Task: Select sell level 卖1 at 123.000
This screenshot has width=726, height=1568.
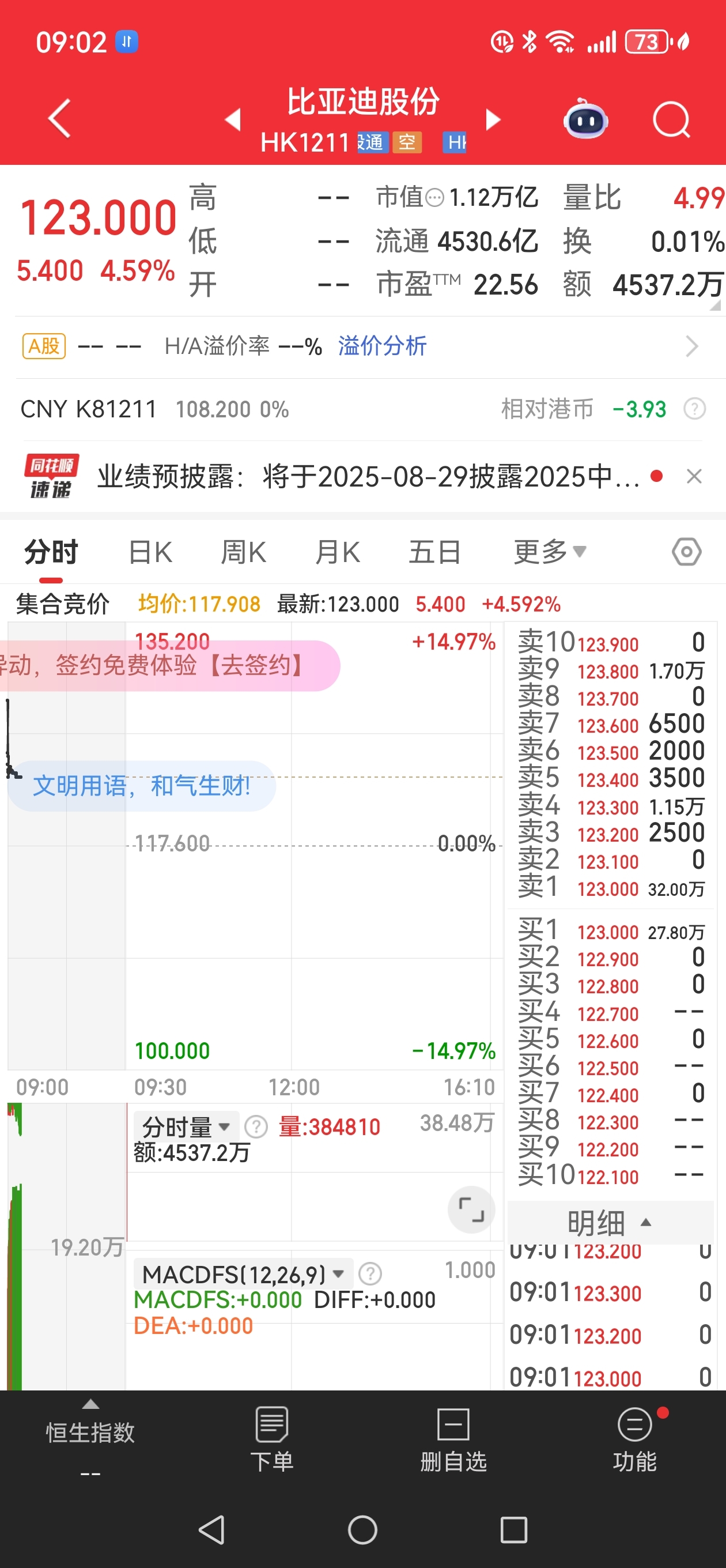Action: click(x=611, y=888)
